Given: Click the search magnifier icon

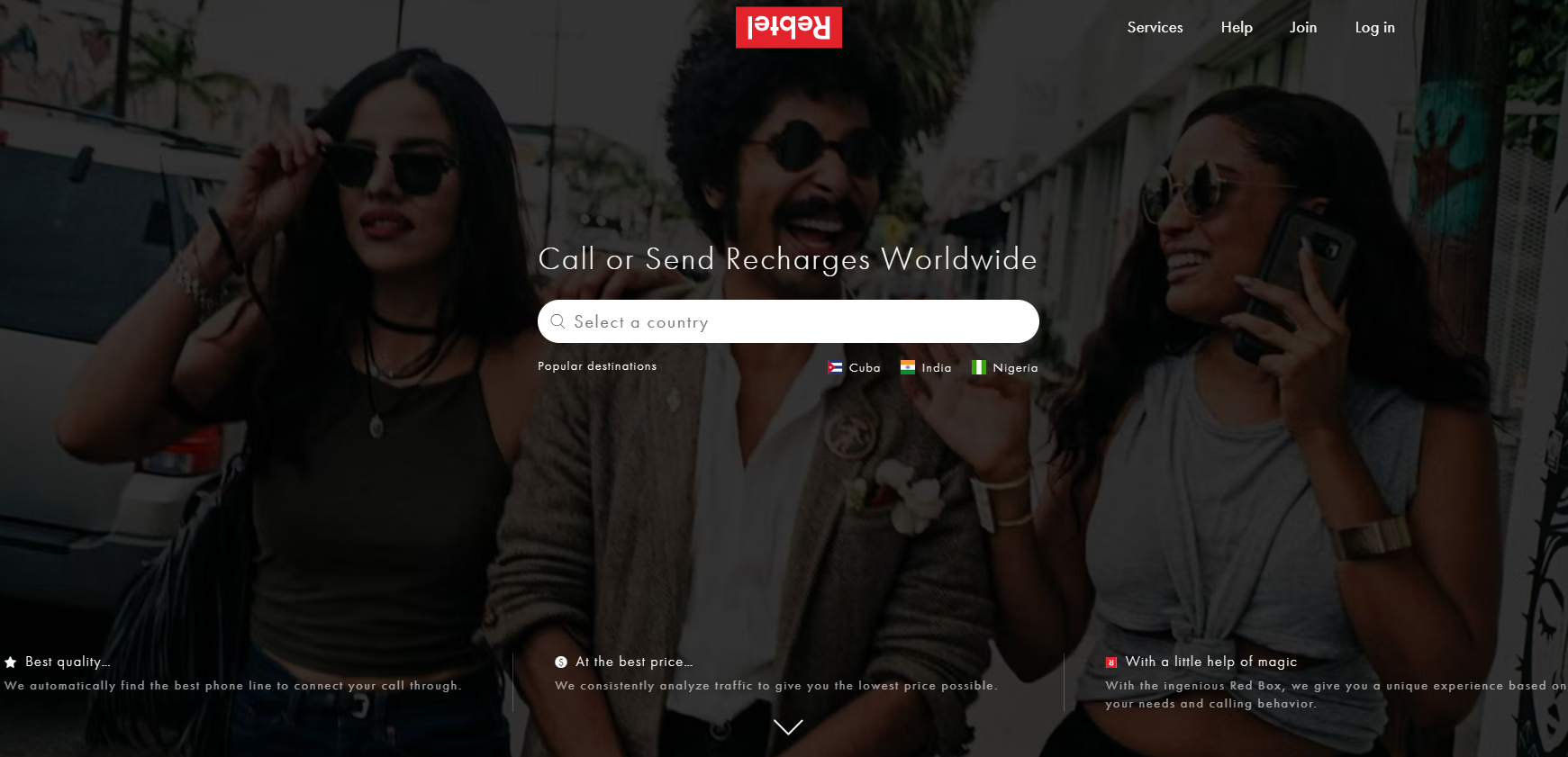Looking at the screenshot, I should (557, 321).
